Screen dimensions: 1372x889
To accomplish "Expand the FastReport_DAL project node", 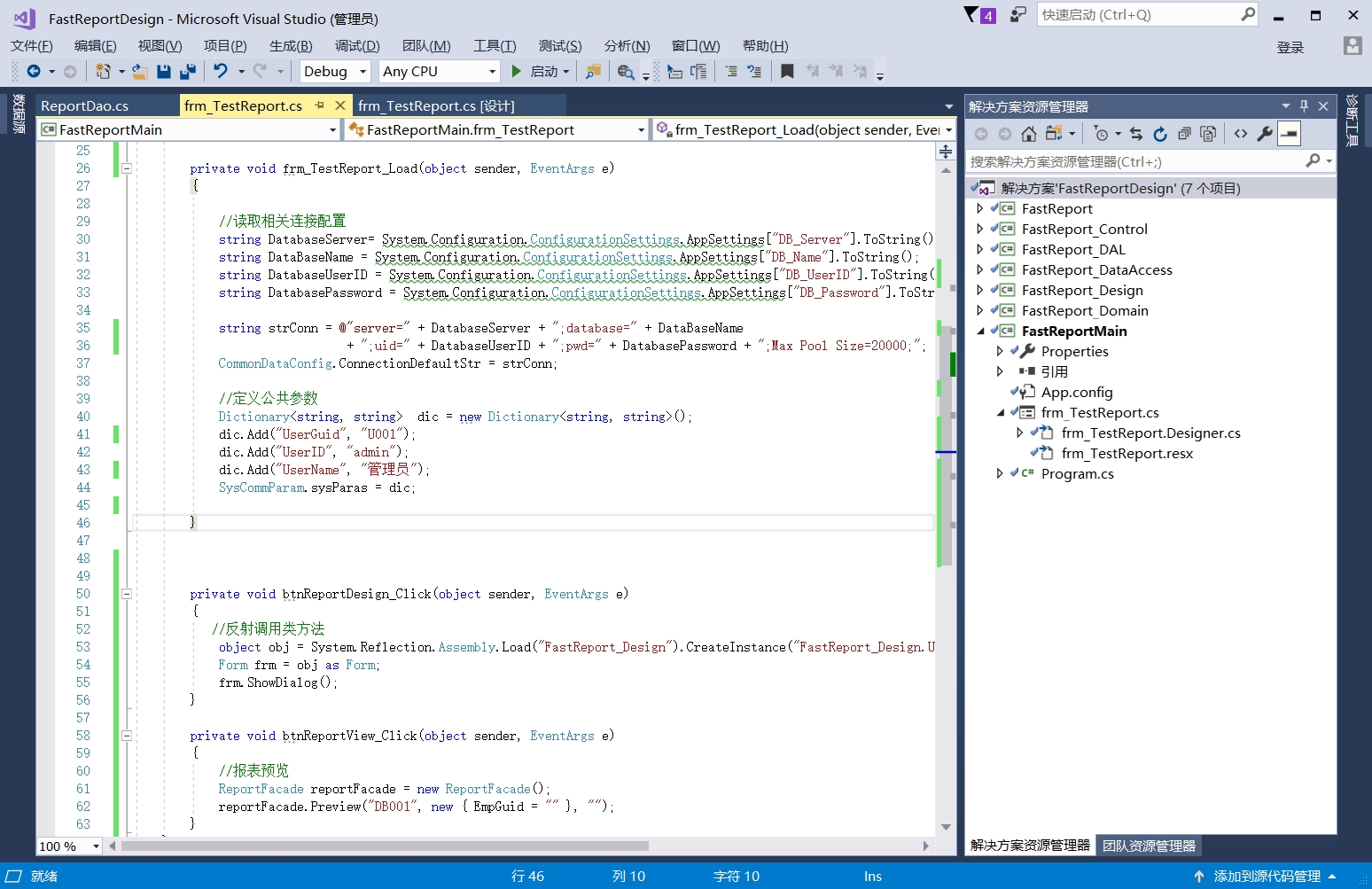I will pos(979,249).
